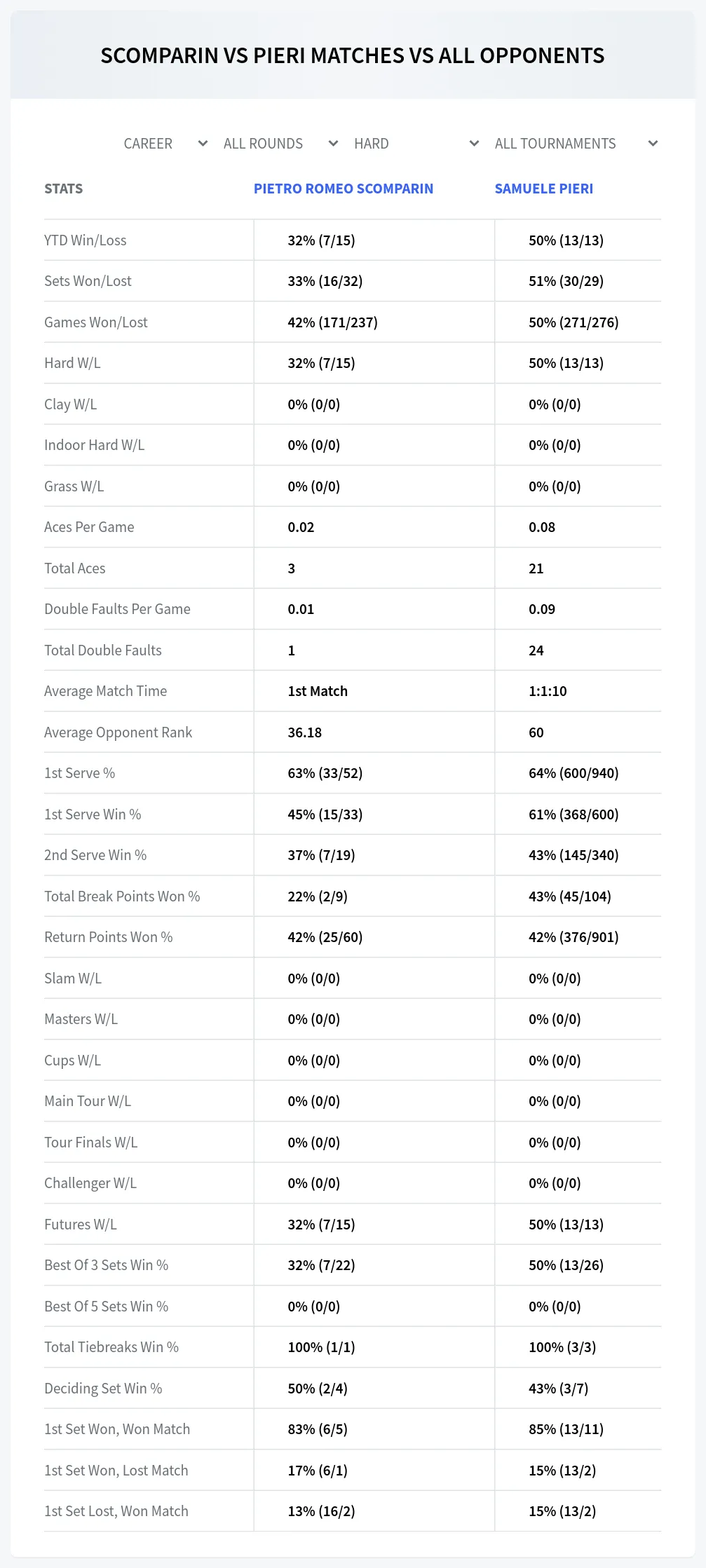Select the YTD Win/Loss row label
The image size is (706, 1568).
(86, 240)
